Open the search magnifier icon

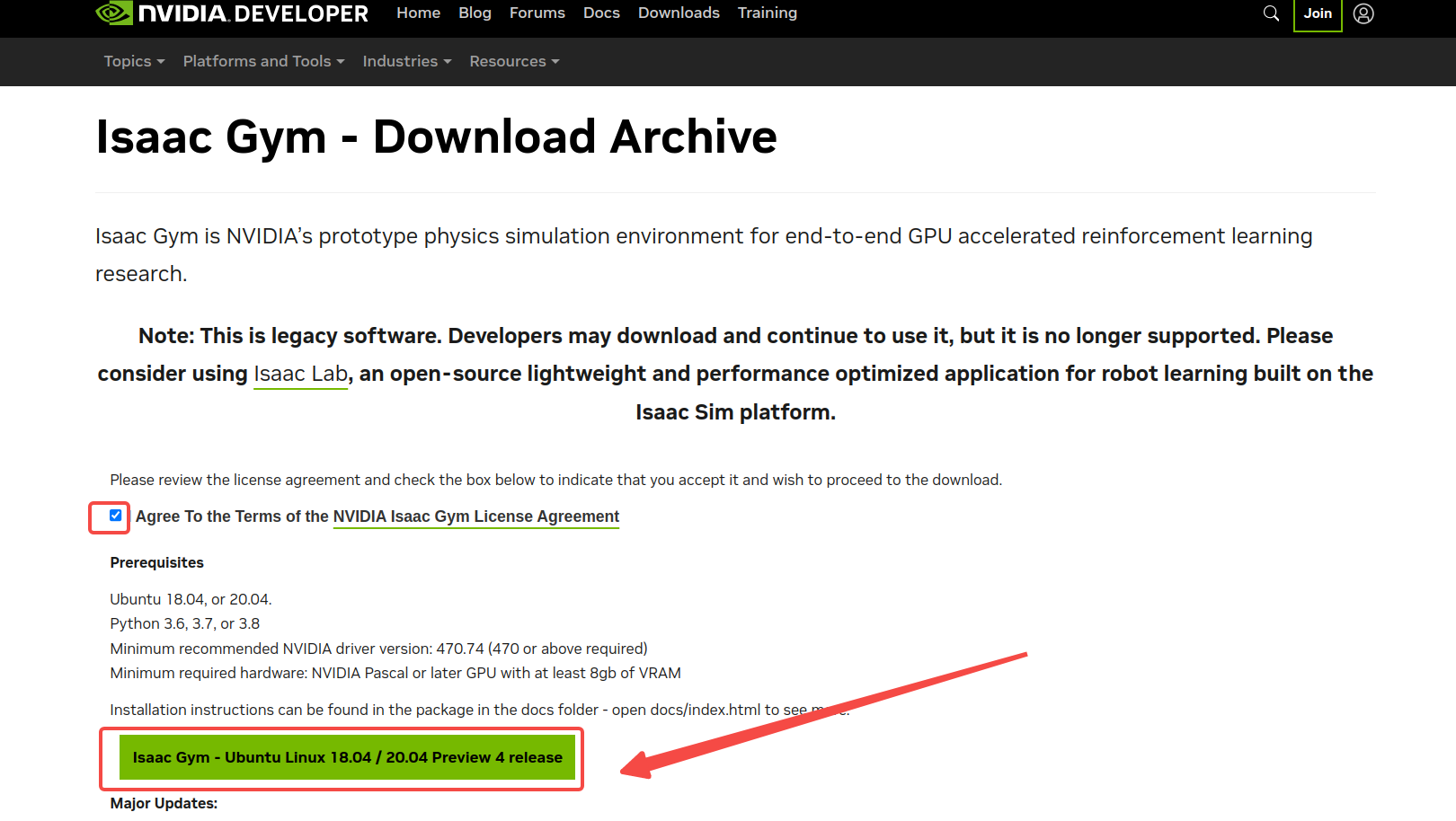[1271, 13]
